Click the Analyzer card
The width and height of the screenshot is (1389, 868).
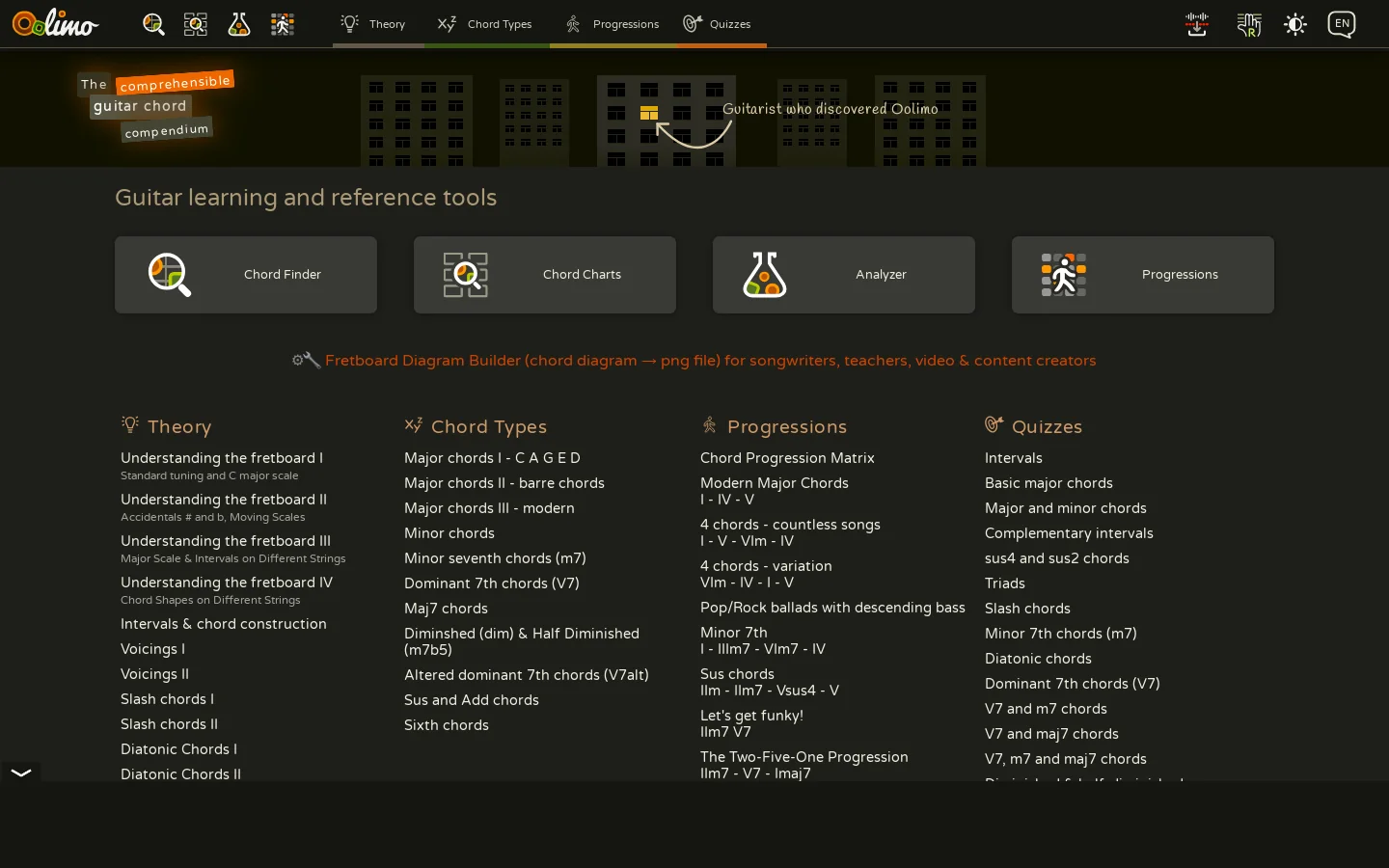click(x=844, y=275)
